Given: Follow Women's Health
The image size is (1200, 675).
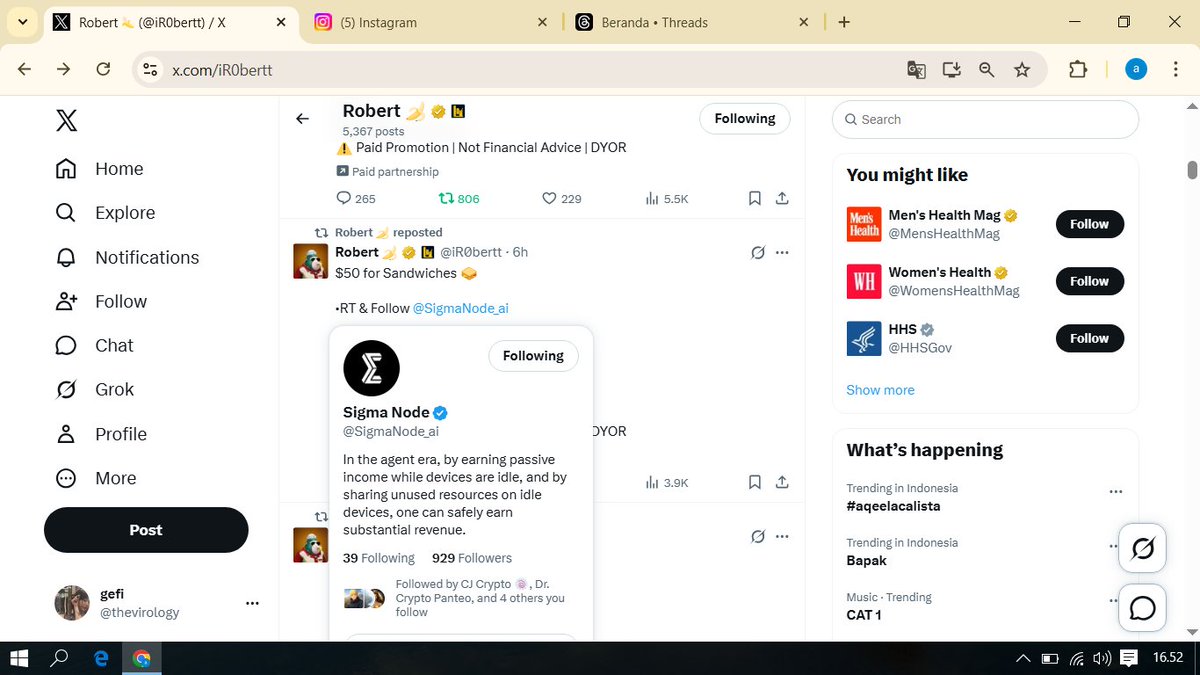Looking at the screenshot, I should tap(1089, 281).
